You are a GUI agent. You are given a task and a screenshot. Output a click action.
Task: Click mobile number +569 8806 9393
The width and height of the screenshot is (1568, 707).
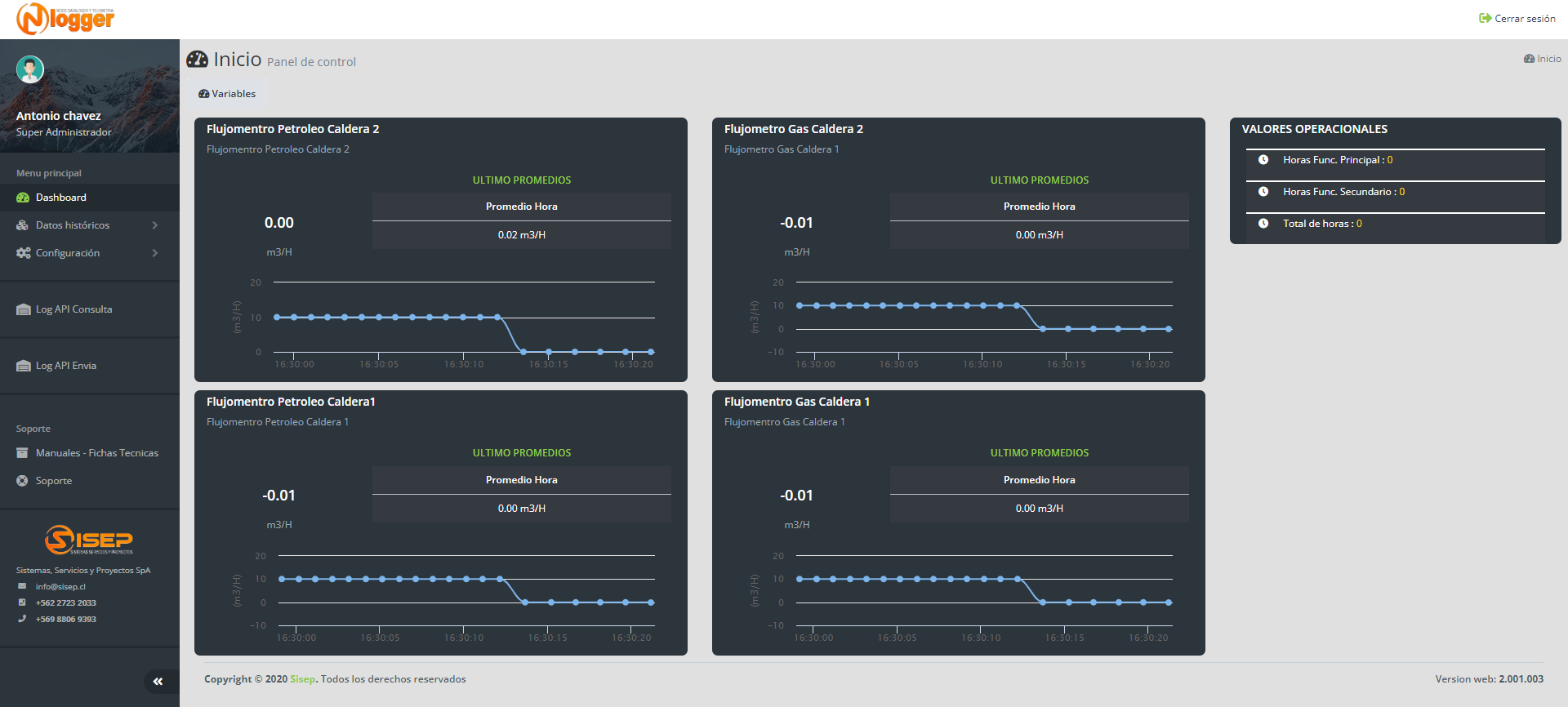[65, 619]
